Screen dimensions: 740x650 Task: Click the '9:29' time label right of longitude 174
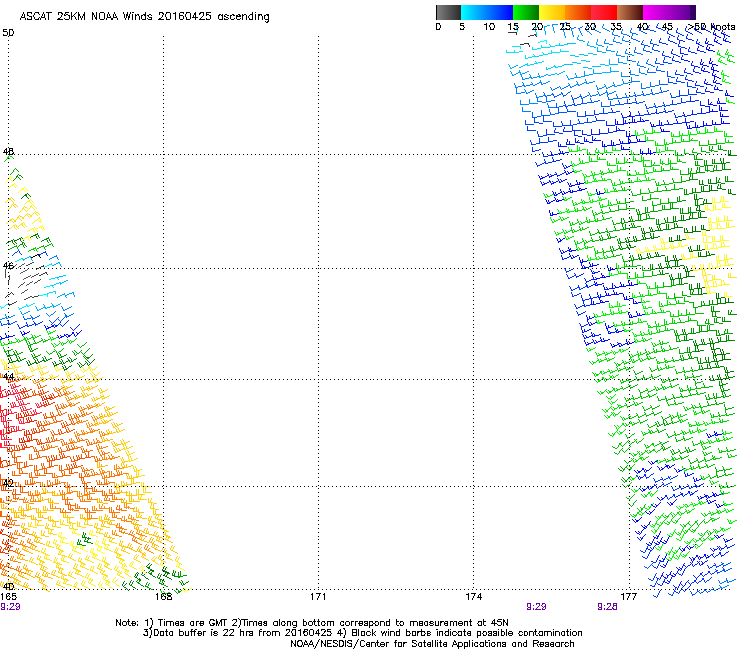click(536, 607)
